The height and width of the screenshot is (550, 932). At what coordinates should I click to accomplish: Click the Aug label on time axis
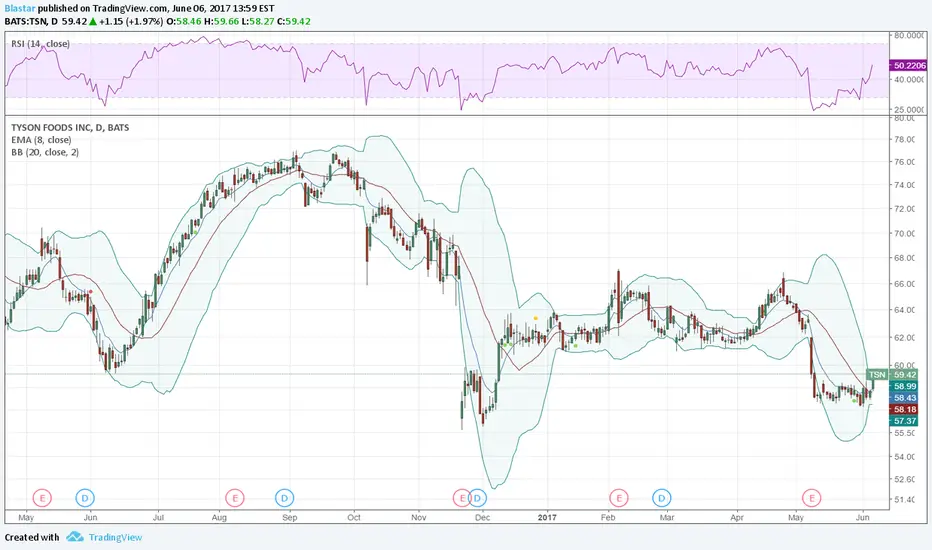(x=219, y=517)
